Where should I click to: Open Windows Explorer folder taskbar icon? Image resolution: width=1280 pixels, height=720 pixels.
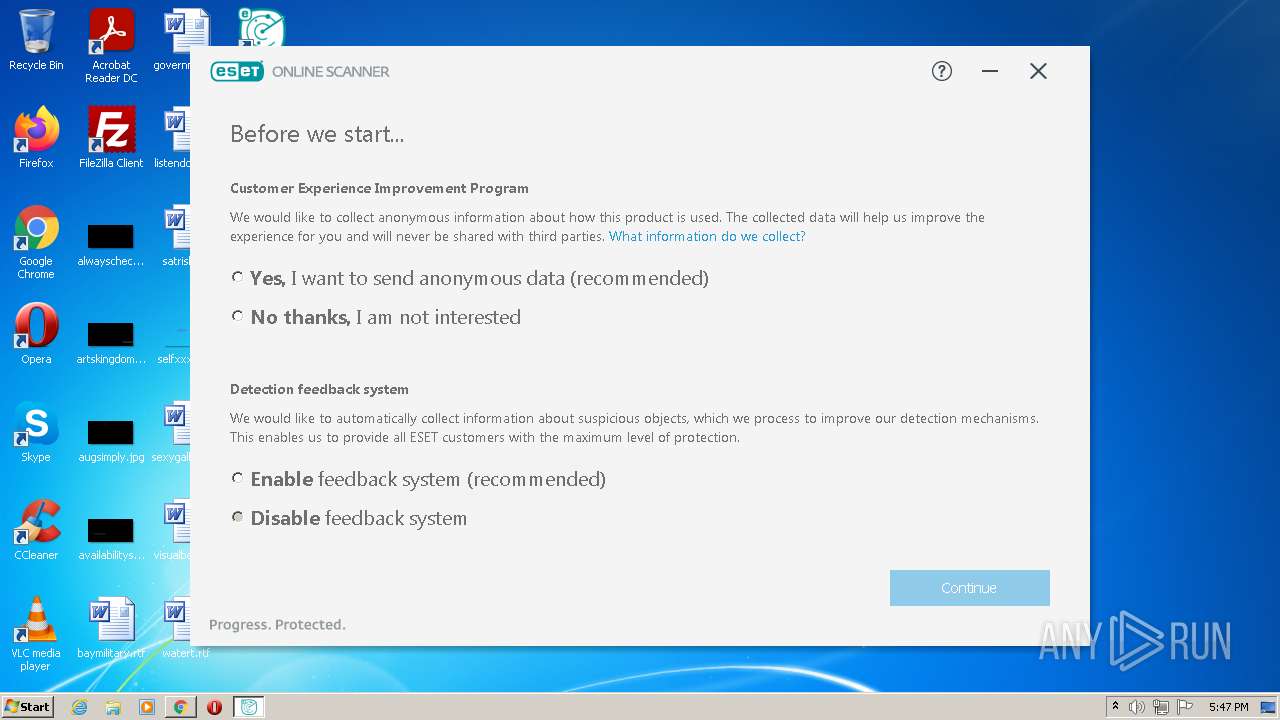point(113,707)
